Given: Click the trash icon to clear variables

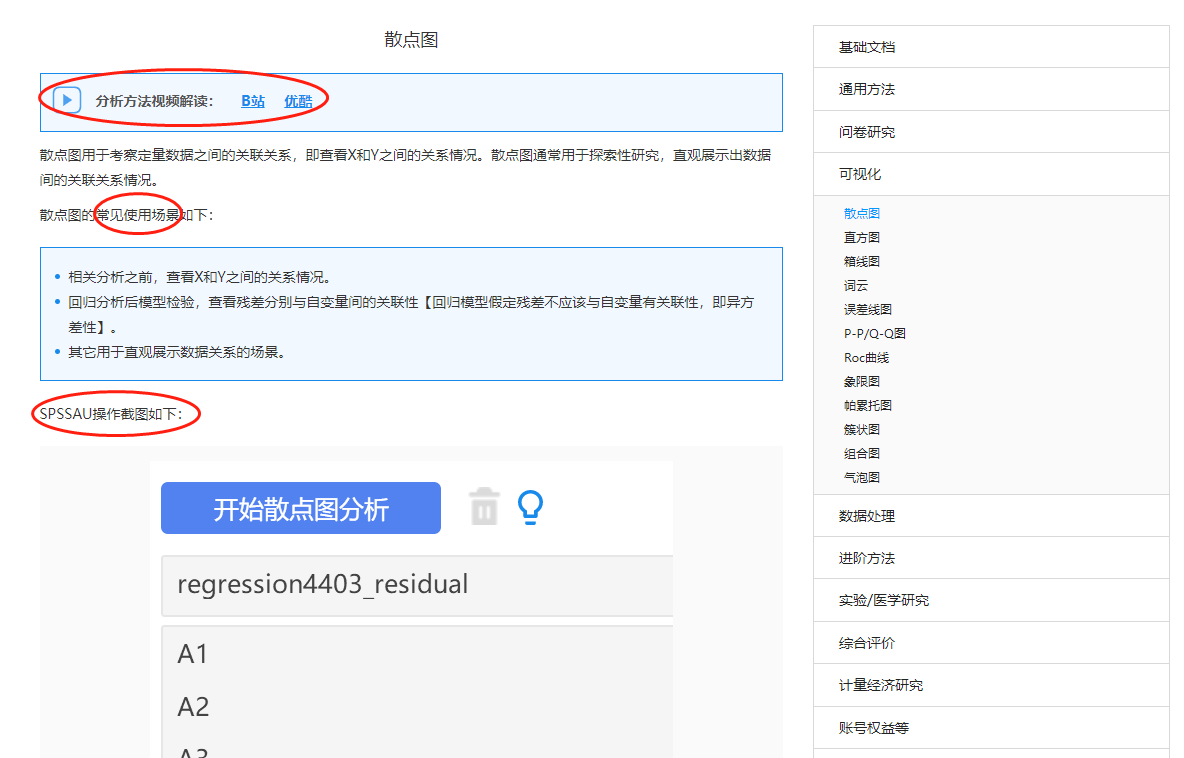Looking at the screenshot, I should point(484,508).
